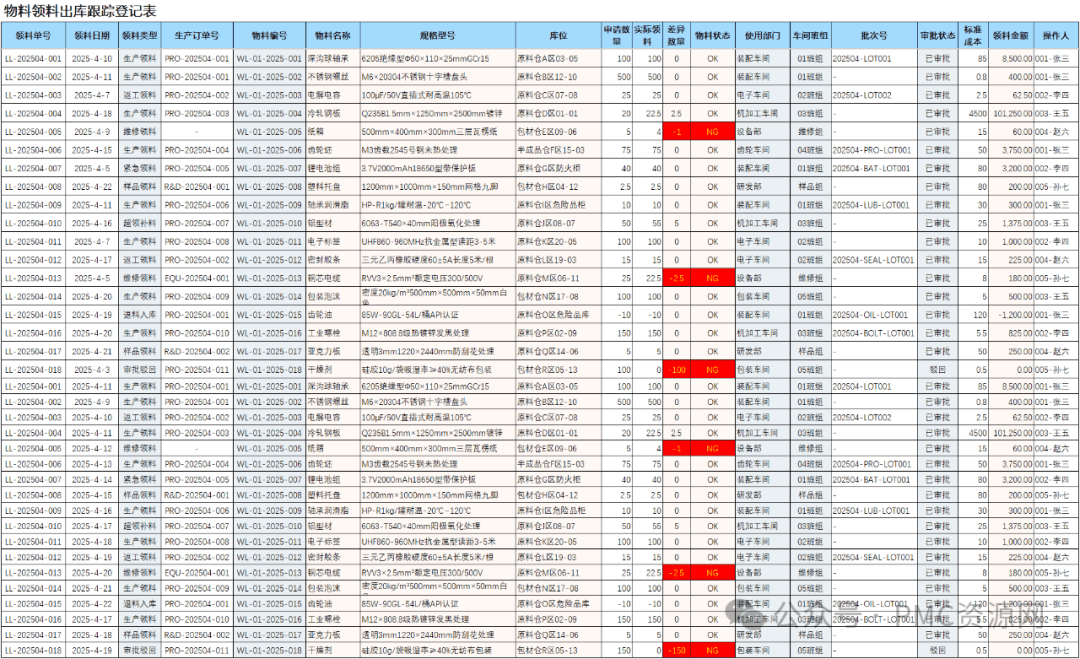This screenshot has height=659, width=1080.
Task: Select red -2.5 cell in the 2025-4-5 铜芯电缆 row
Action: coord(676,278)
